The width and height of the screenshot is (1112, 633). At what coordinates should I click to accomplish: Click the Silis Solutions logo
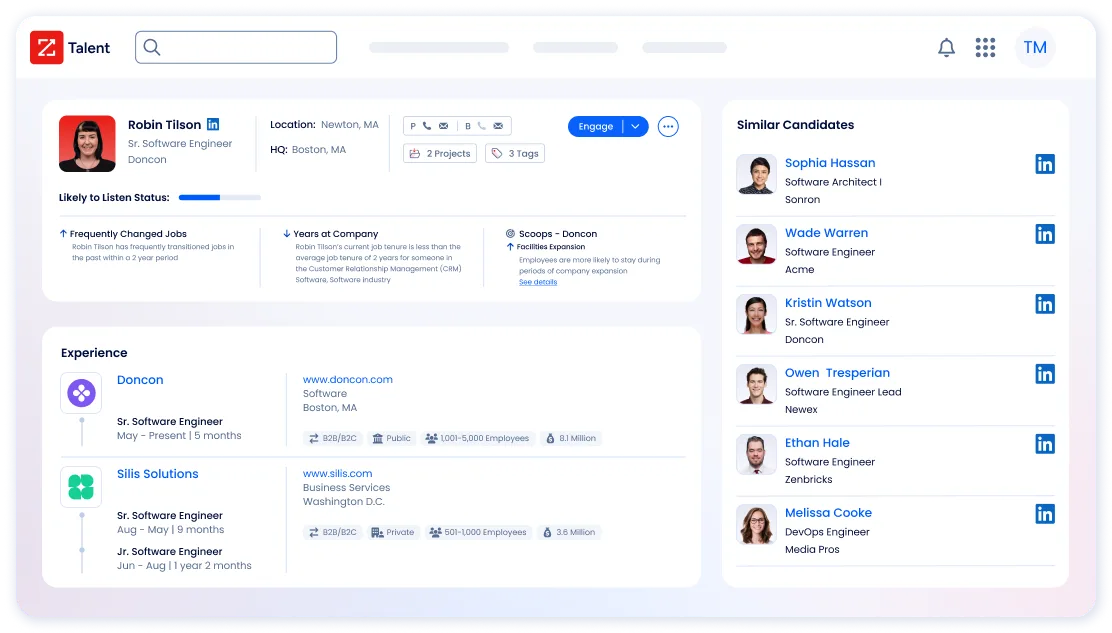pyautogui.click(x=81, y=487)
